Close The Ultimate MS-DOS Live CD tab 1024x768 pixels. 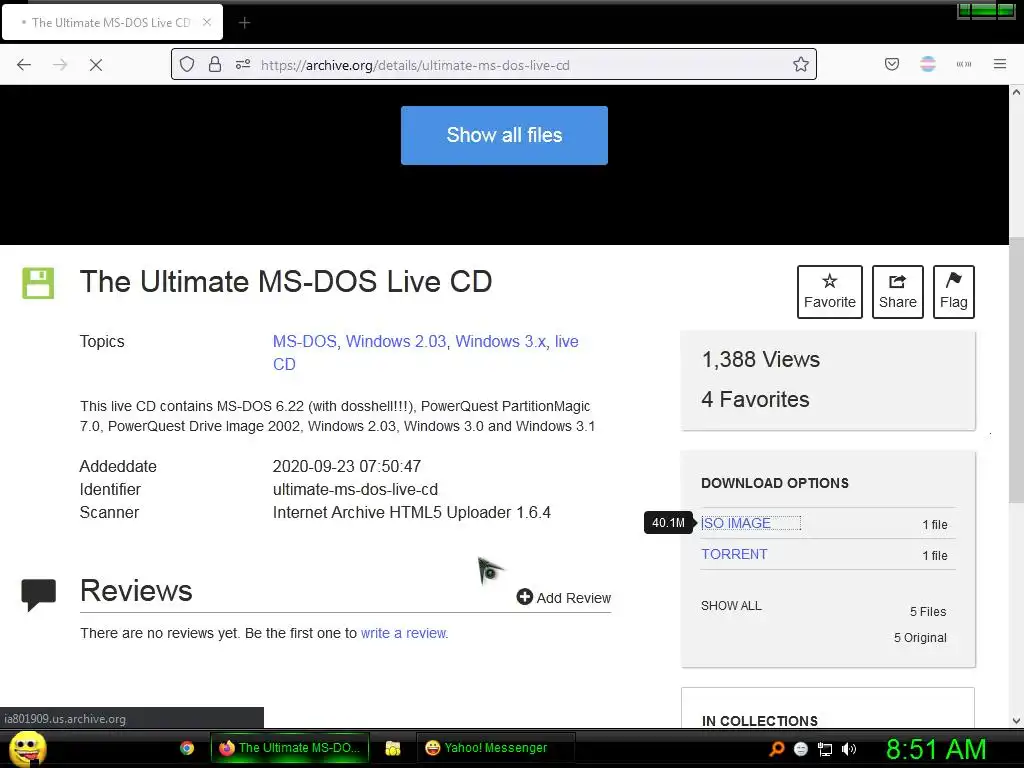207,22
